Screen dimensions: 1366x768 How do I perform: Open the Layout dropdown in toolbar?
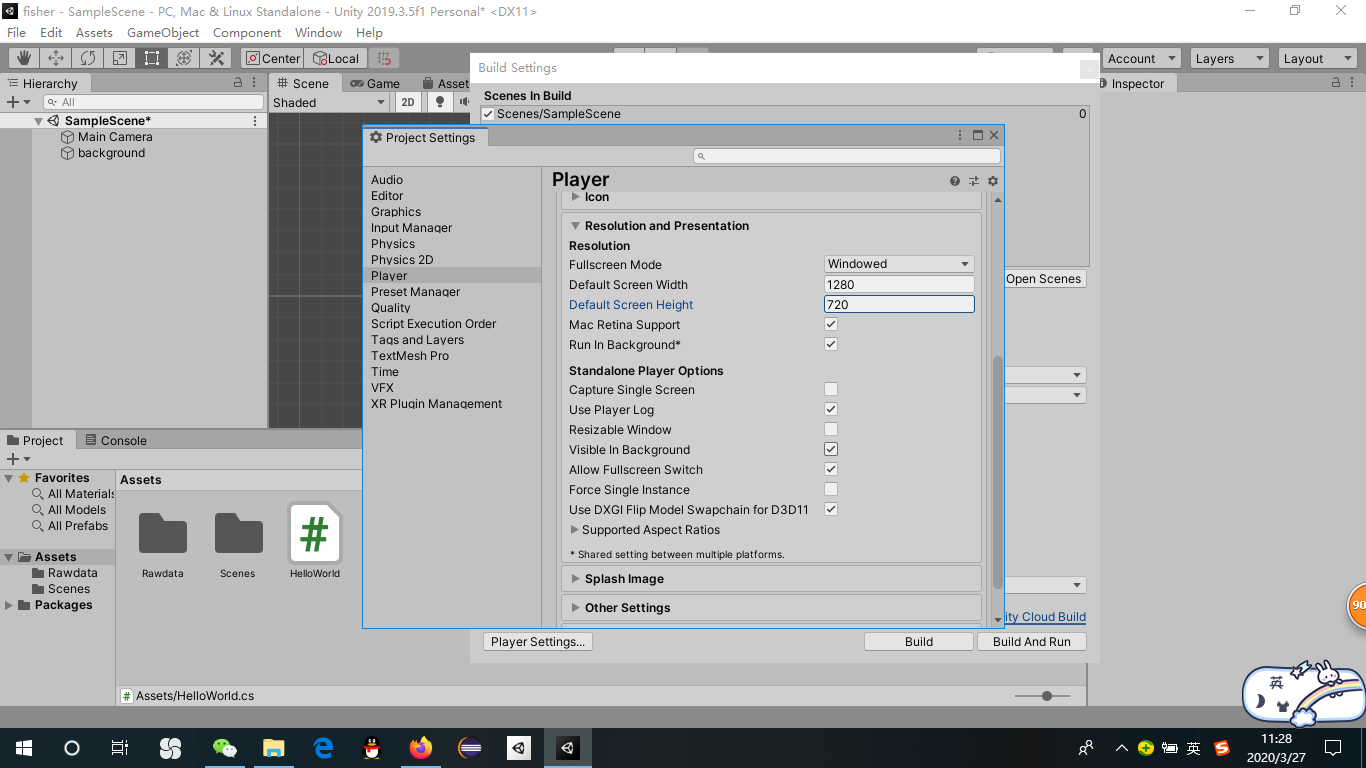1317,59
